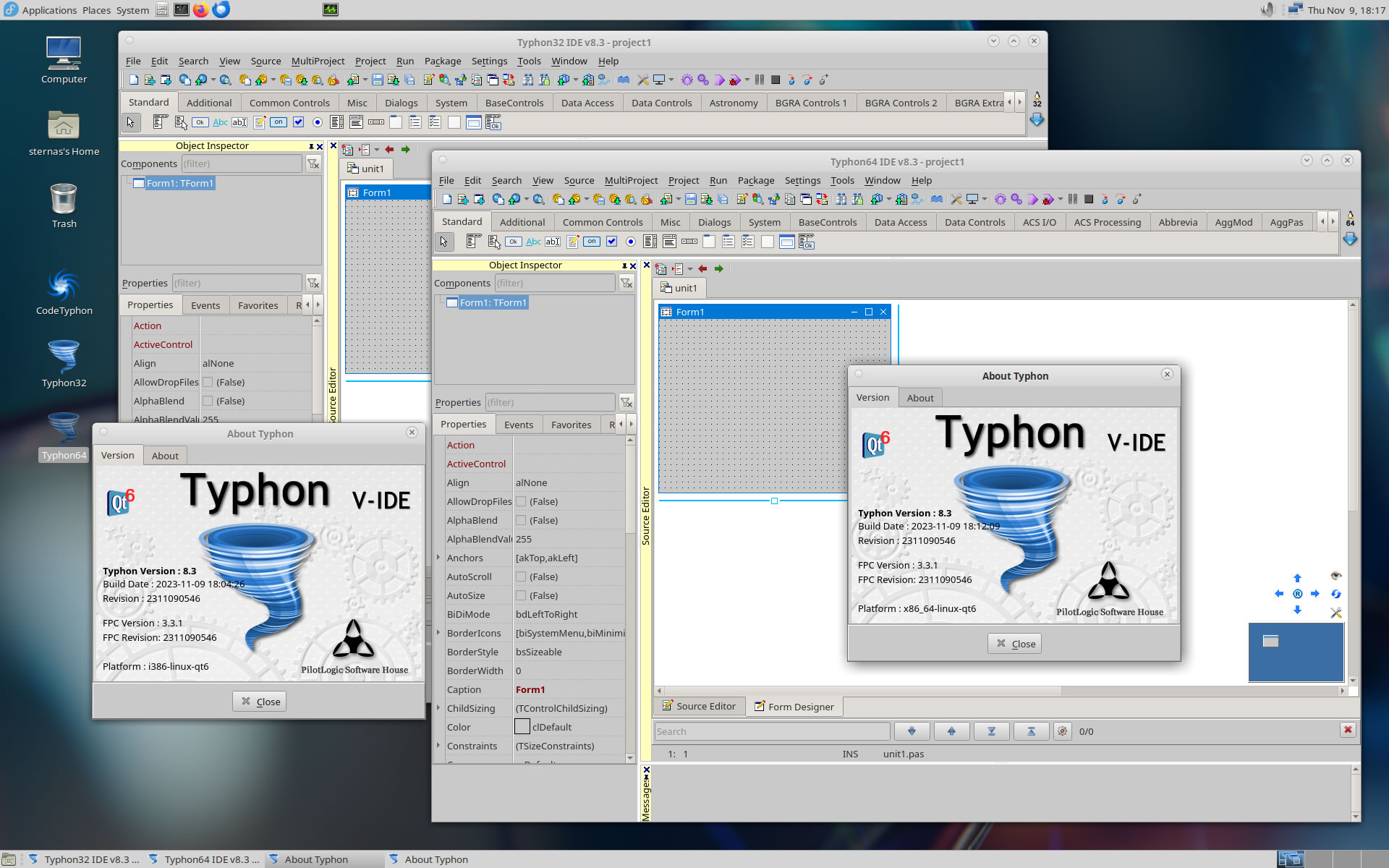Open dropdown next to monitor icon in Typhon64 toolbar
This screenshot has width=1389, height=868.
(985, 199)
